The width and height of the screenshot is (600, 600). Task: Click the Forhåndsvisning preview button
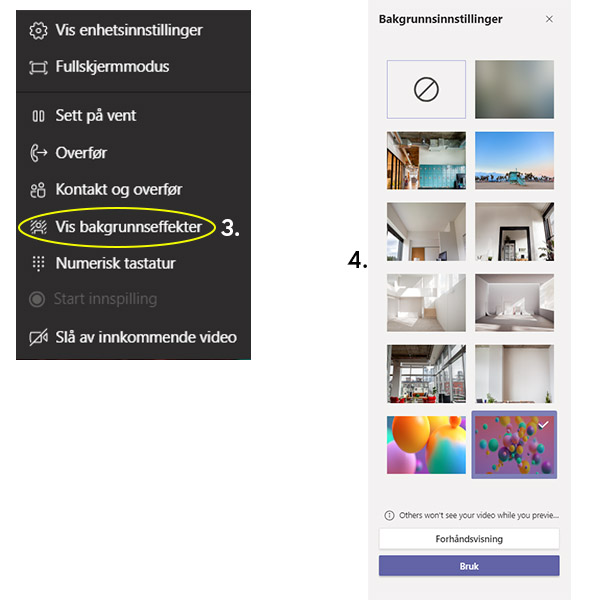tap(469, 539)
